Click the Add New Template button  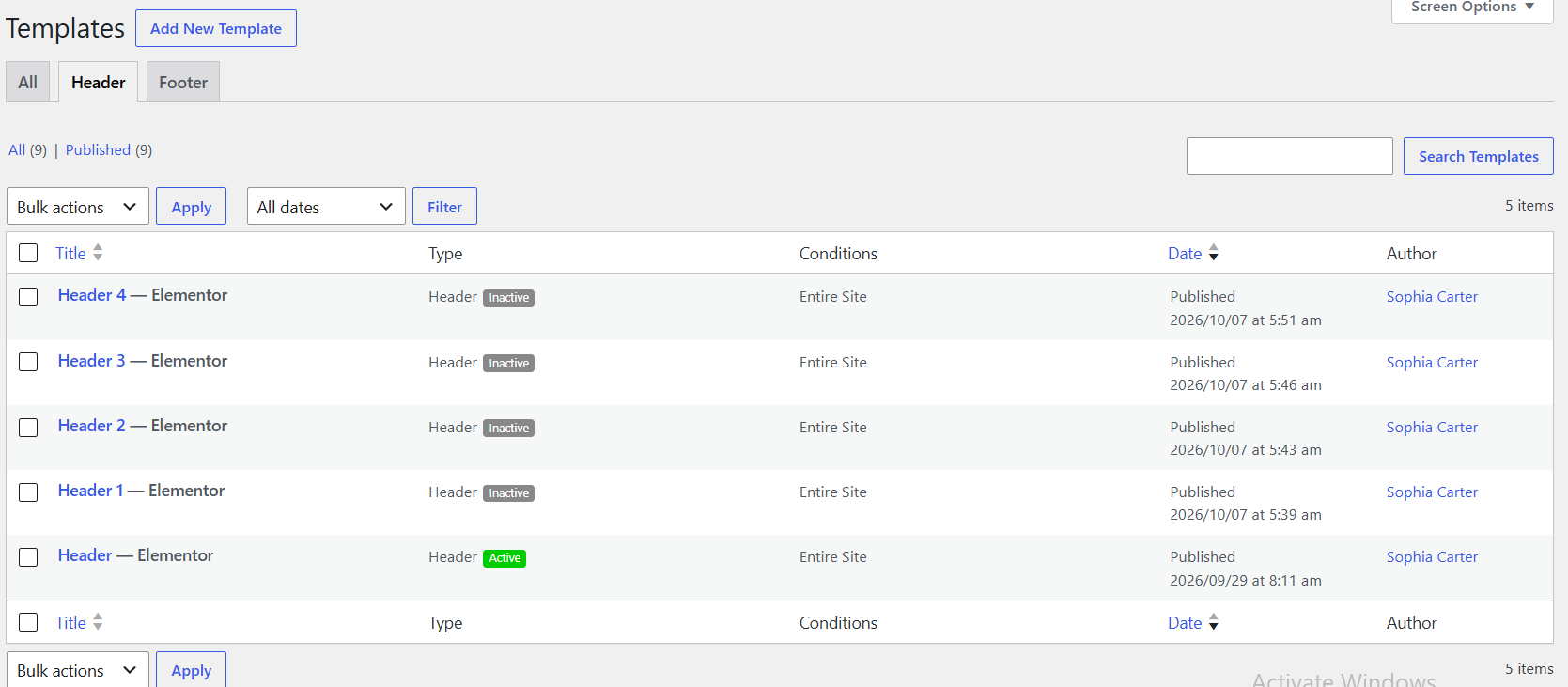(216, 28)
